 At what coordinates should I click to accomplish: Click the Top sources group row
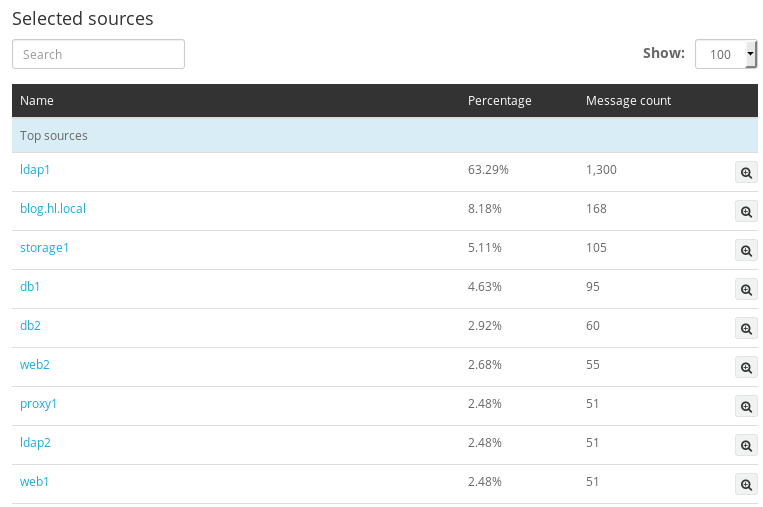pos(385,135)
